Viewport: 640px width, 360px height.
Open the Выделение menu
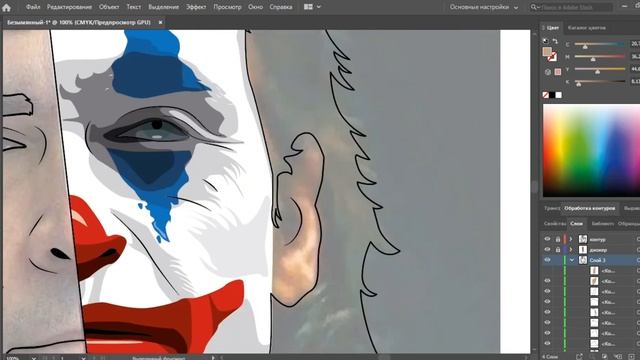[x=164, y=7]
